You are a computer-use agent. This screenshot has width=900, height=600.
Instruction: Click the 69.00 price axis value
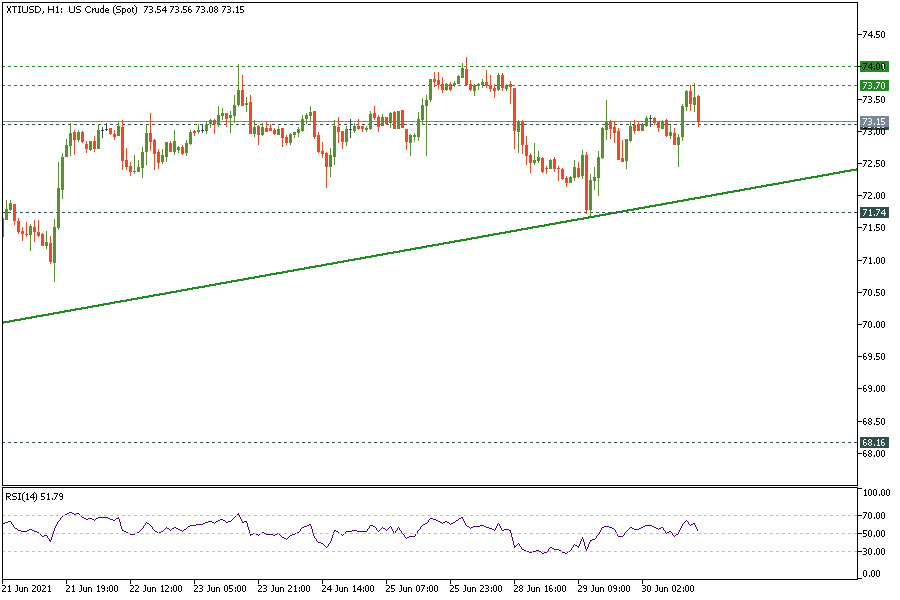click(x=872, y=389)
